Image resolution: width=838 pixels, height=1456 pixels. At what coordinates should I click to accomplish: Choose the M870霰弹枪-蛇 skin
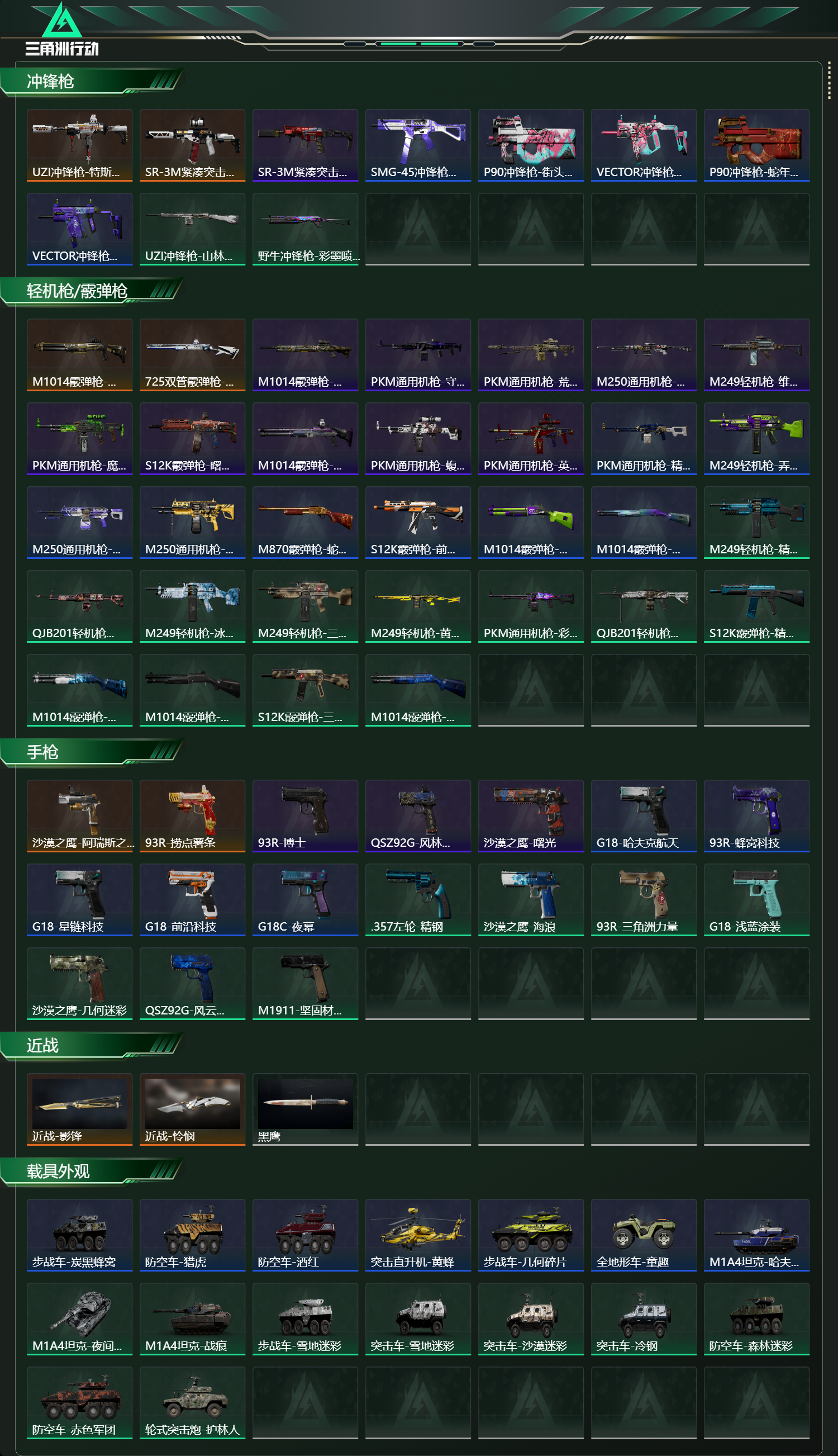pyautogui.click(x=305, y=522)
